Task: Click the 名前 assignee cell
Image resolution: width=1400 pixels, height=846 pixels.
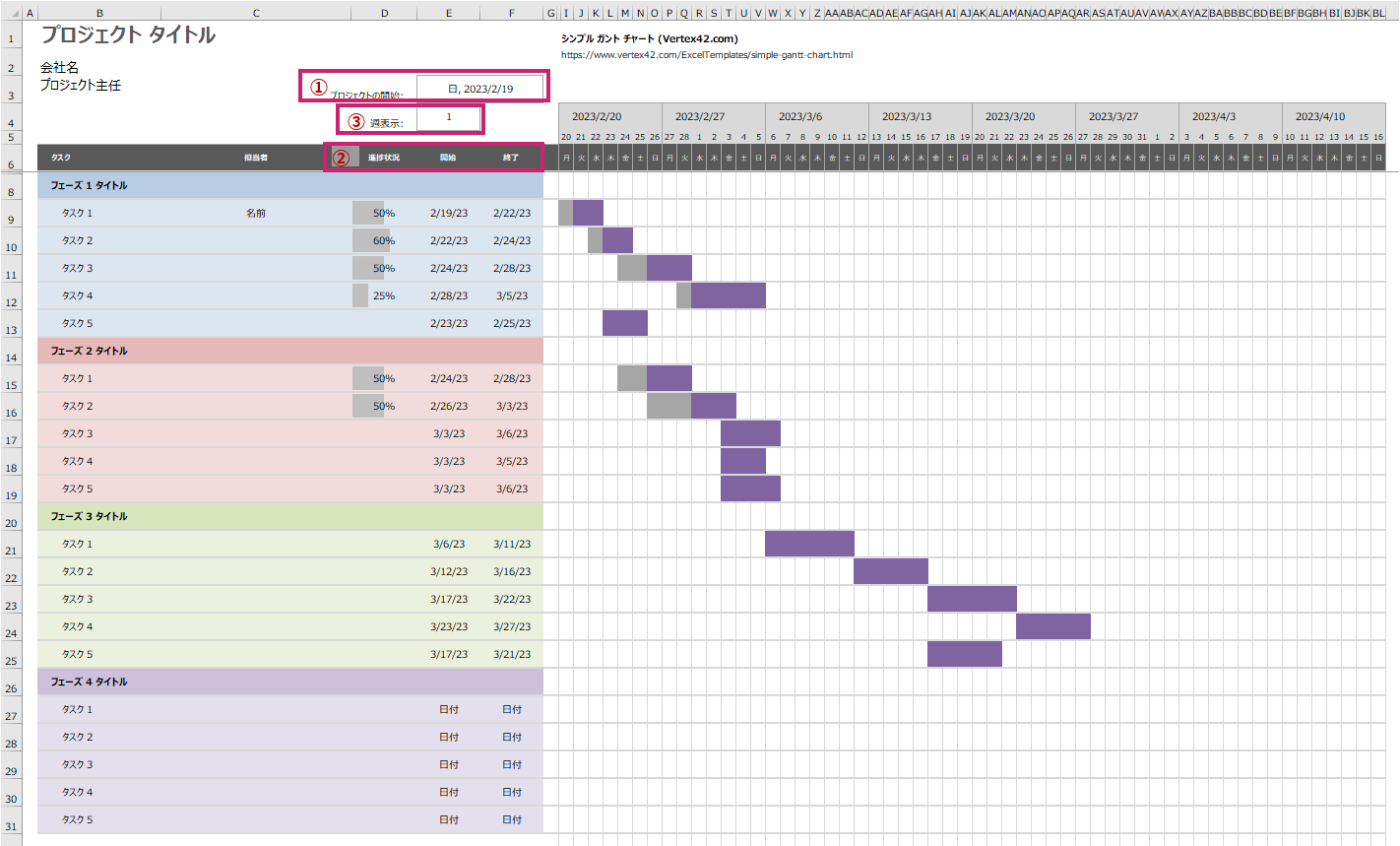Action: [x=256, y=213]
